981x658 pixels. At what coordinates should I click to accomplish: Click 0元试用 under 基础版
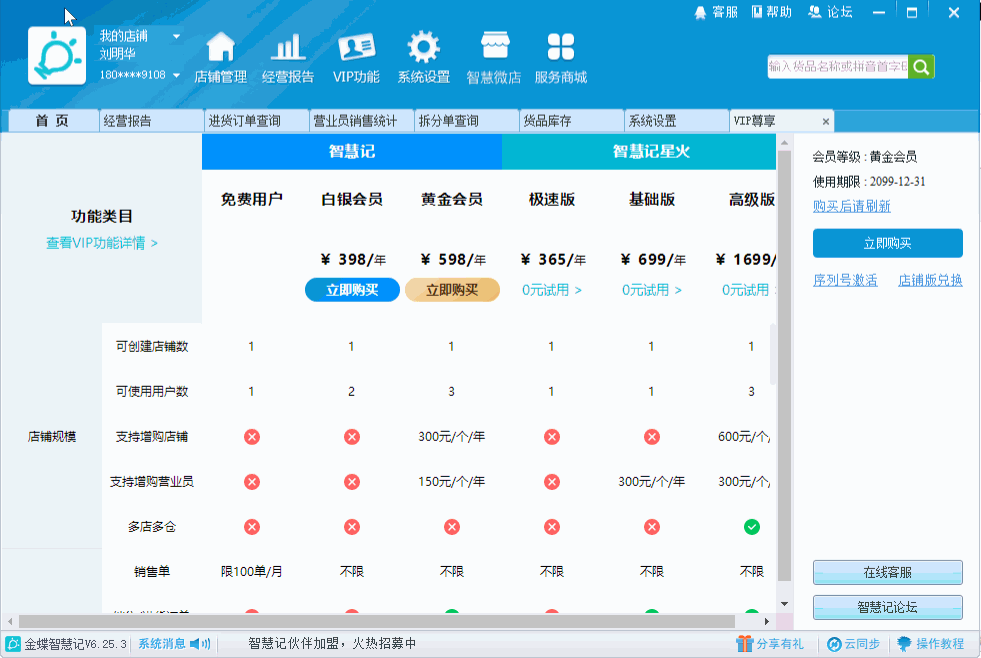tap(652, 290)
